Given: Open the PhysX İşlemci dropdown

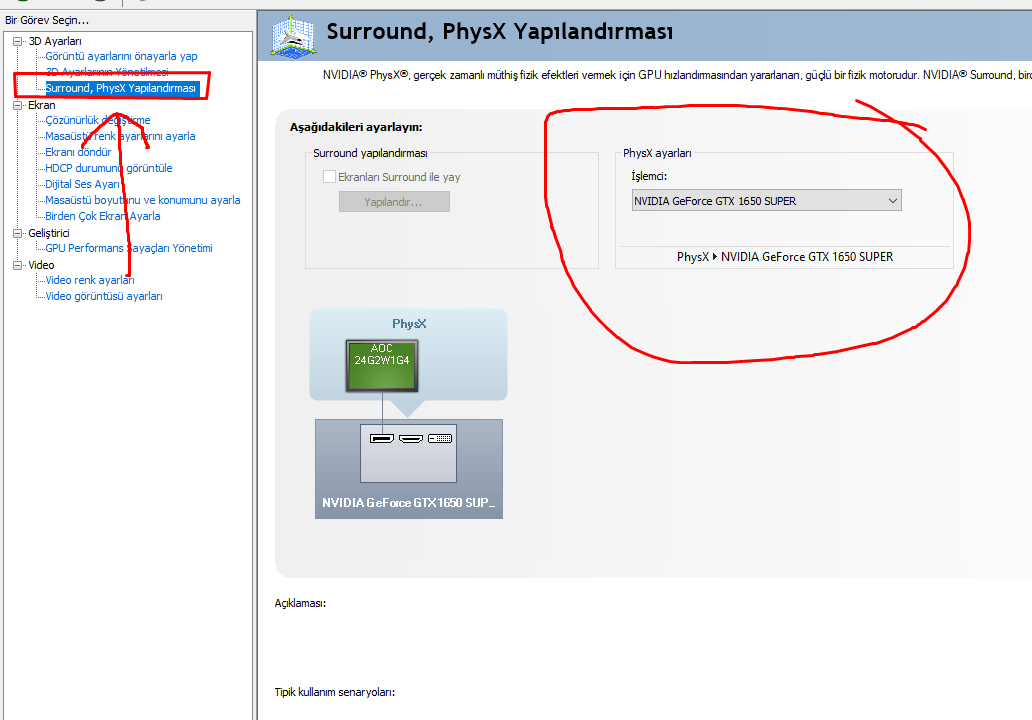Looking at the screenshot, I should (x=766, y=201).
